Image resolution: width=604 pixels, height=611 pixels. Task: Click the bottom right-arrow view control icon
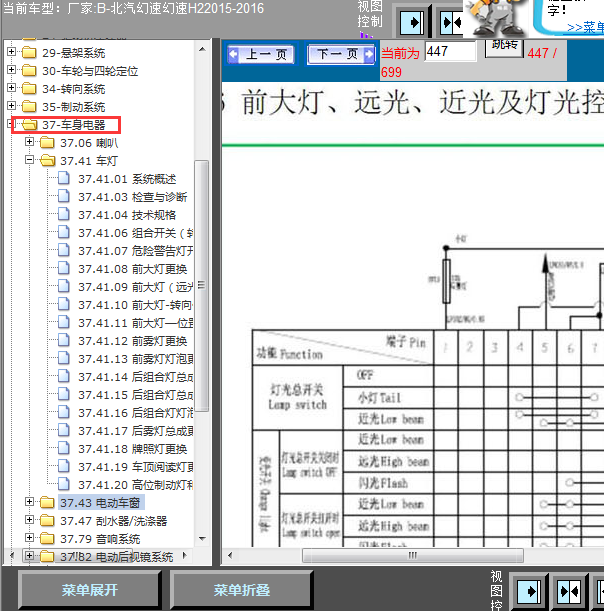pyautogui.click(x=529, y=591)
